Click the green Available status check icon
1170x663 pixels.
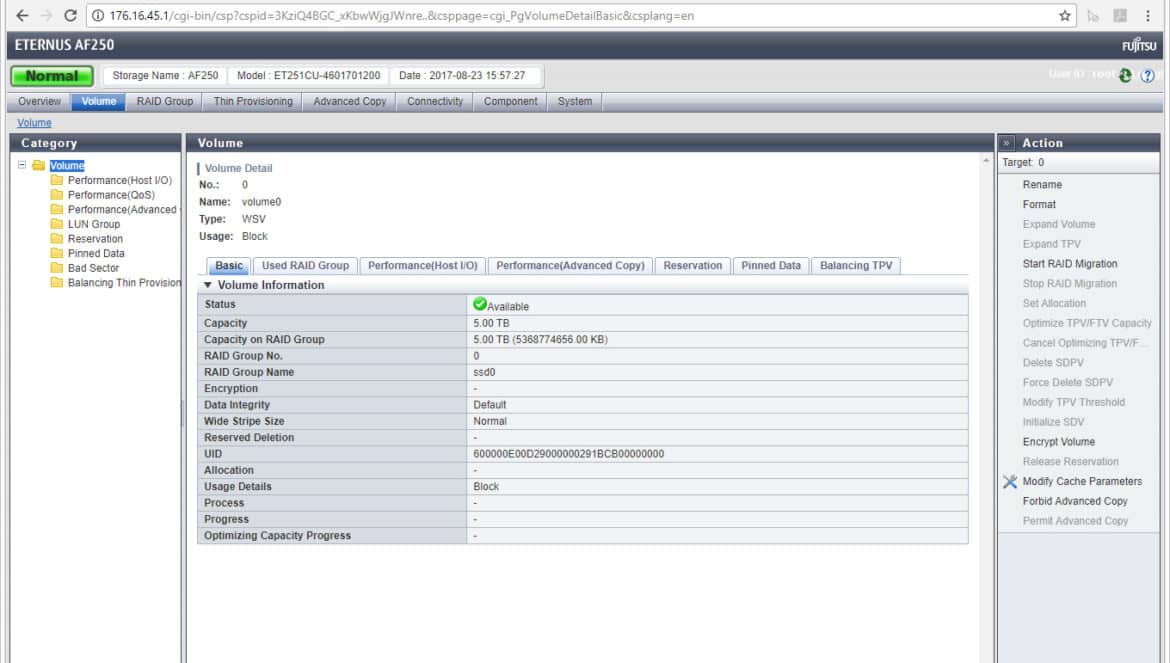[x=480, y=304]
